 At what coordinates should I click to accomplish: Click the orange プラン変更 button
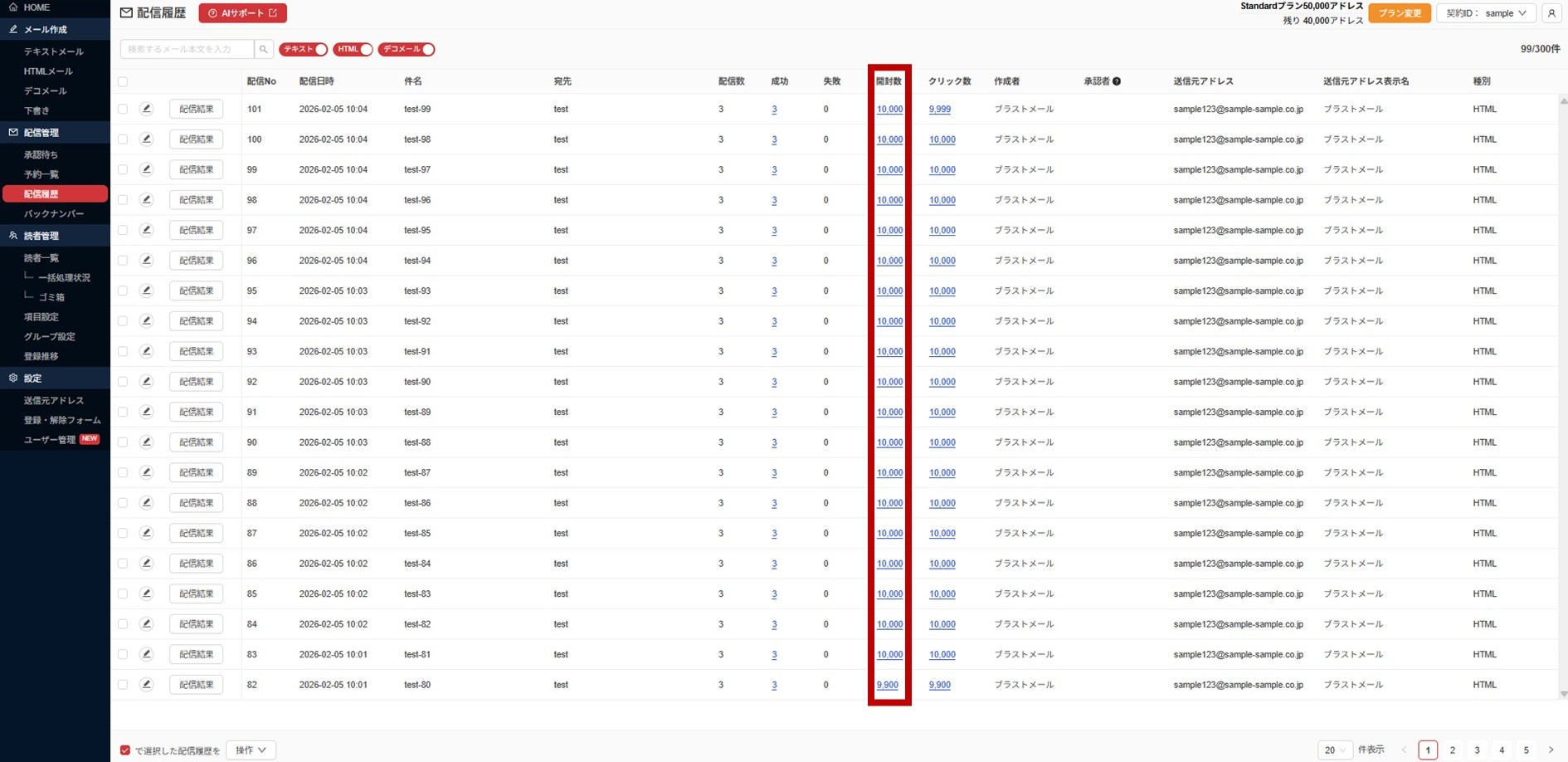click(x=1400, y=13)
